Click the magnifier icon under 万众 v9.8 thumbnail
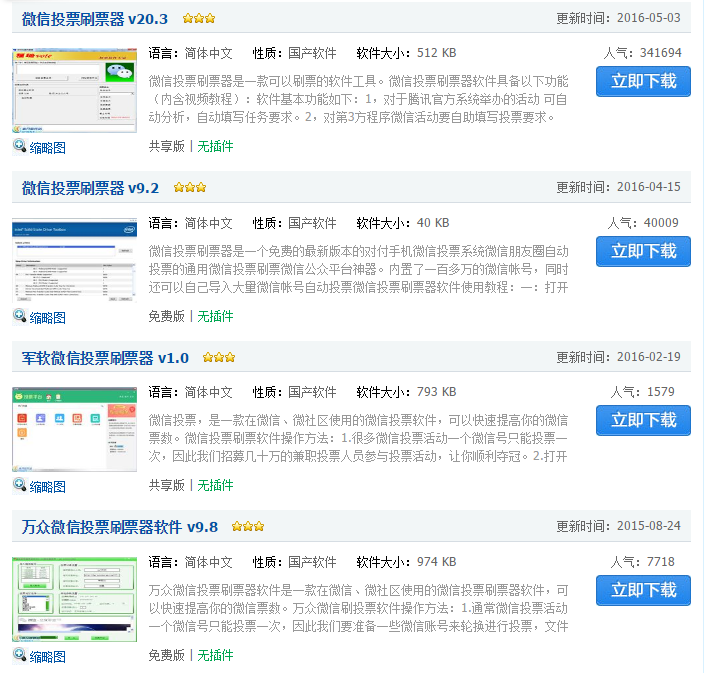This screenshot has height=673, width=706. pos(19,655)
